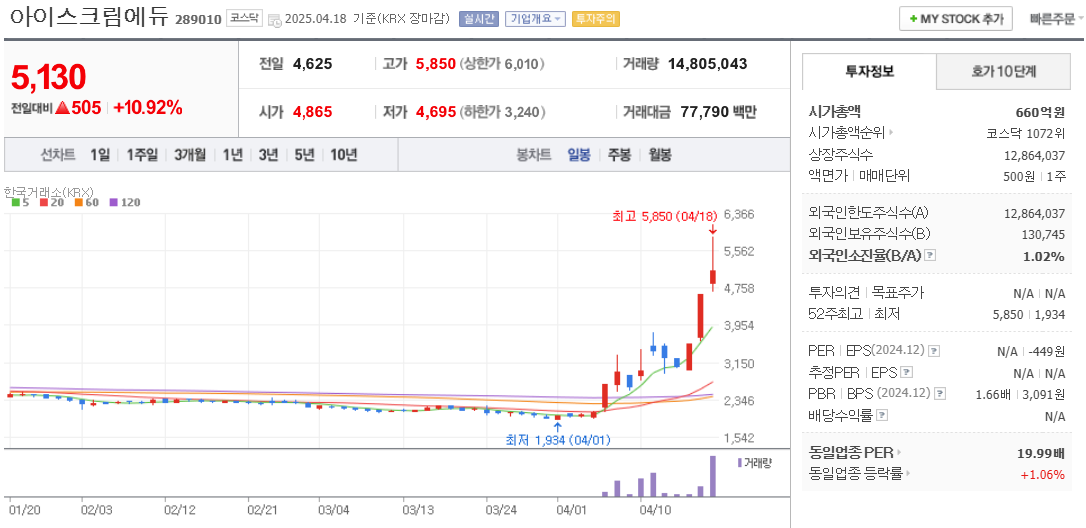Select the 10년 line chart period
The height and width of the screenshot is (528, 1086).
(x=344, y=155)
